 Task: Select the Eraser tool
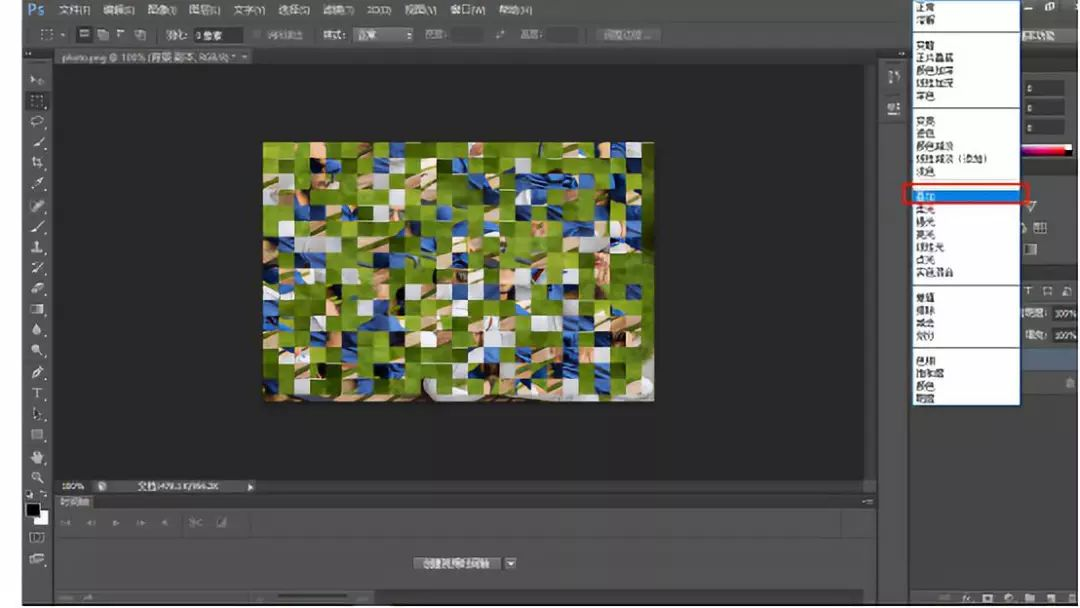click(37, 289)
